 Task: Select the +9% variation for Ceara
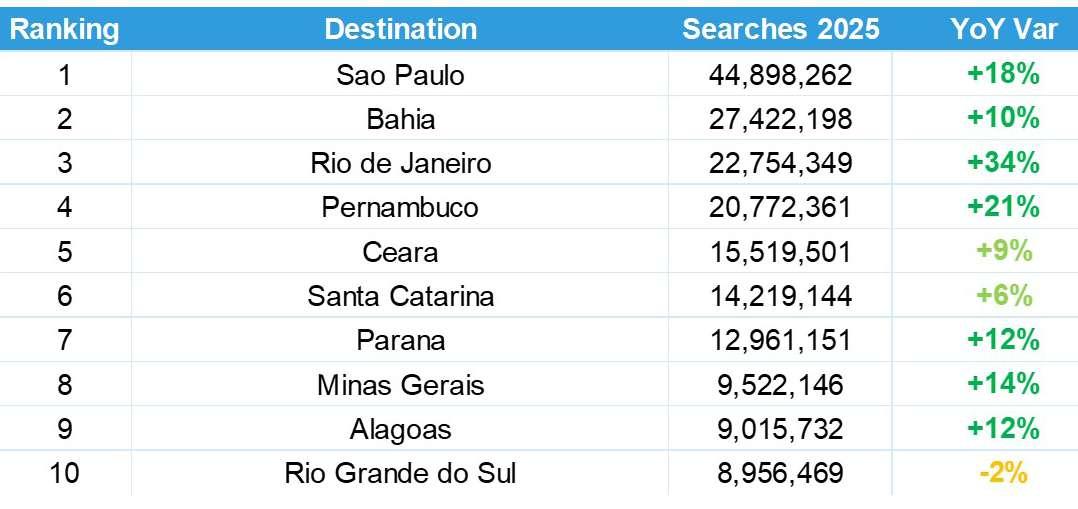(1003, 251)
